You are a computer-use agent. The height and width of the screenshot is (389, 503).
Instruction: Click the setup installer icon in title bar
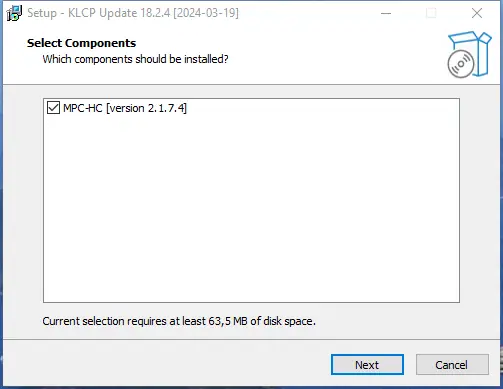pos(14,13)
